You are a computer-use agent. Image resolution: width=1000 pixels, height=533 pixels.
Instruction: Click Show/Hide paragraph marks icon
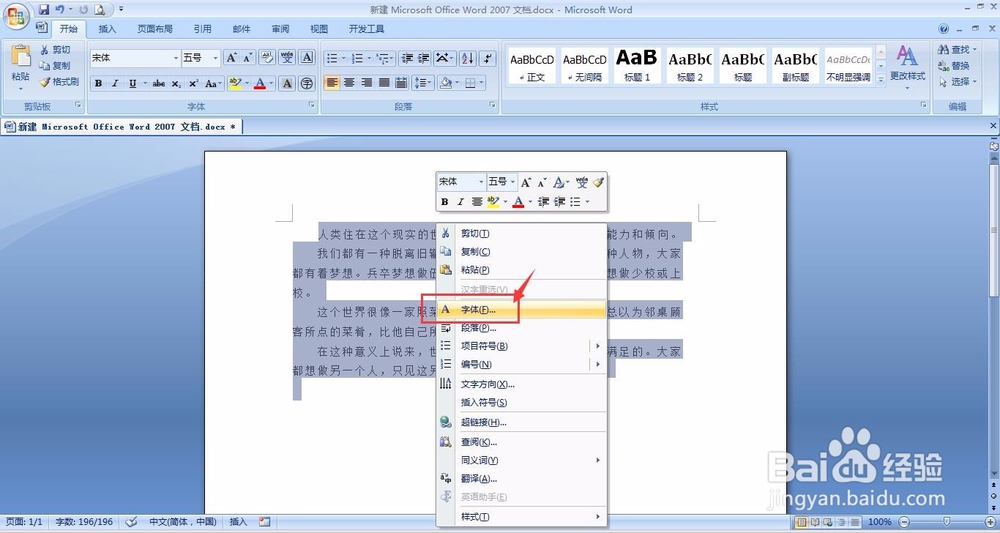pyautogui.click(x=487, y=58)
